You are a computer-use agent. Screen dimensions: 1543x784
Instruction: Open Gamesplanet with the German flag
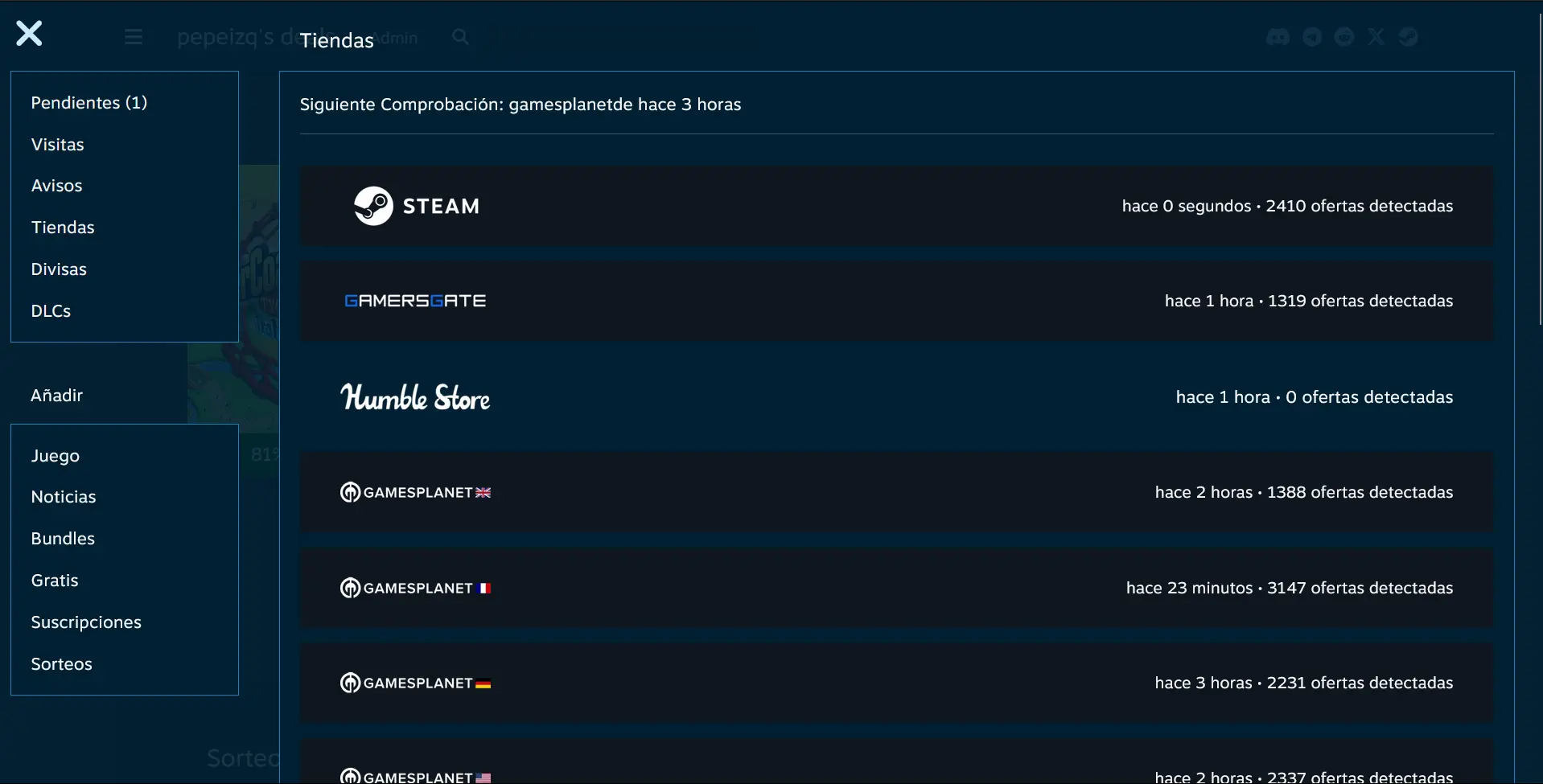tap(415, 683)
